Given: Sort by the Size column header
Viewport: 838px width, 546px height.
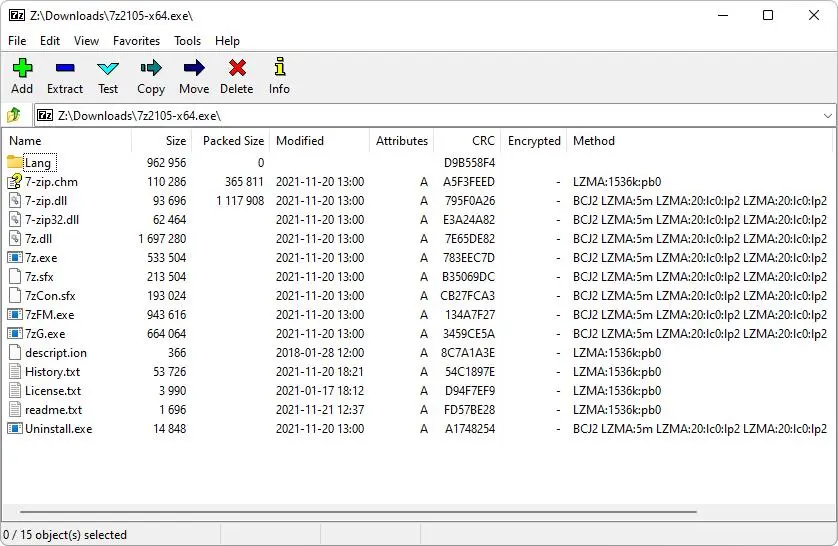Looking at the screenshot, I should click(161, 141).
